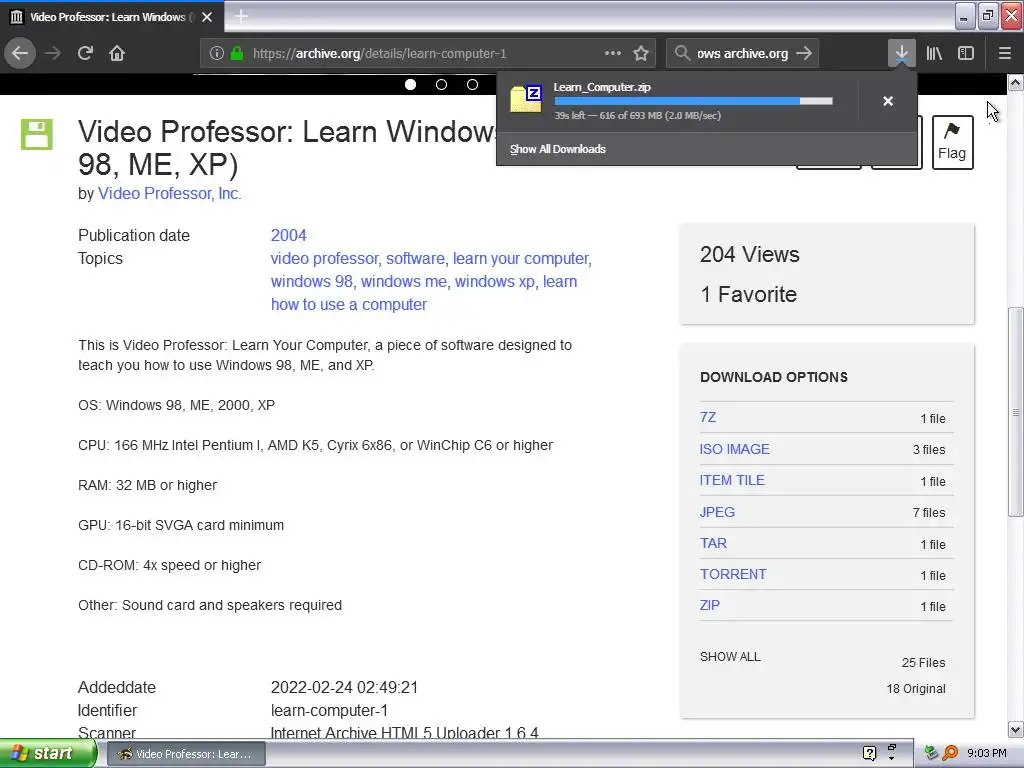Click the scrollbar down arrow

1016,729
